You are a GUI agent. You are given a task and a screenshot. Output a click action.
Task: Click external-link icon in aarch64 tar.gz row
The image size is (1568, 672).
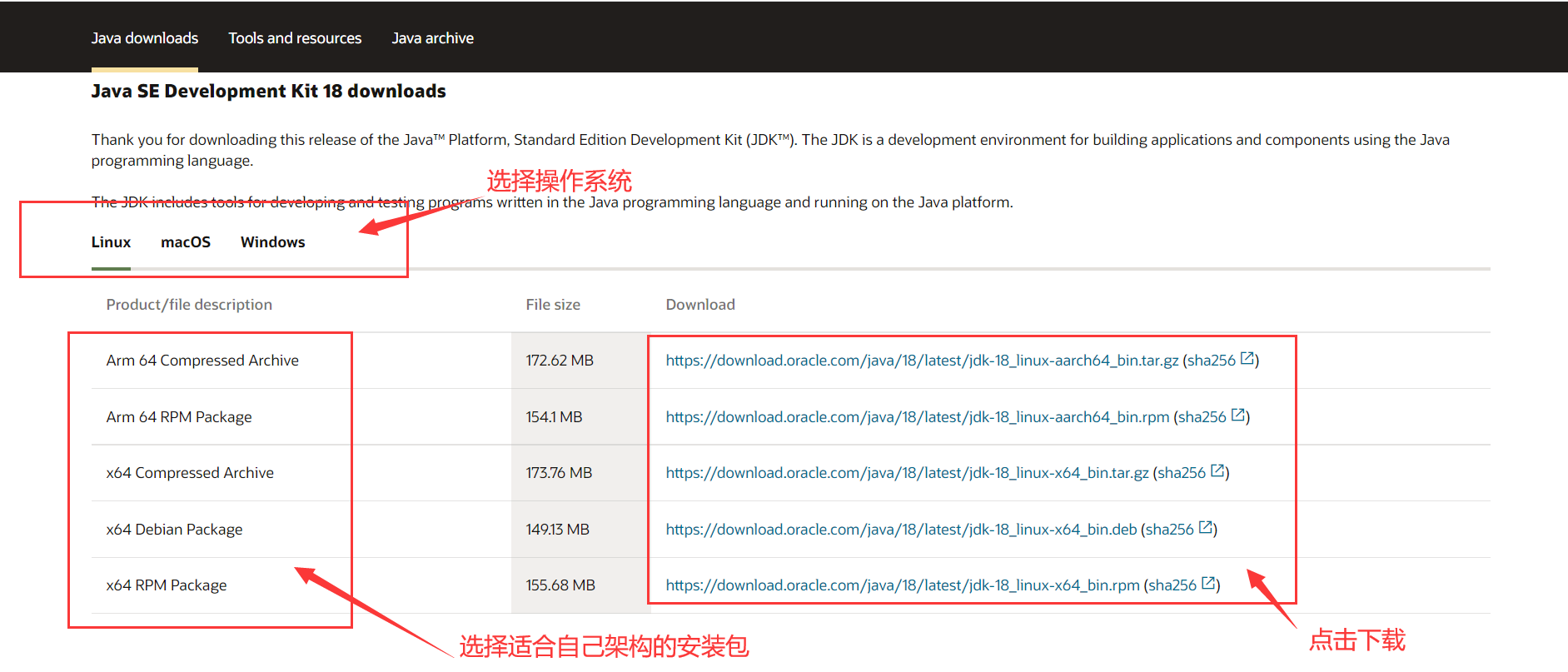click(1247, 359)
